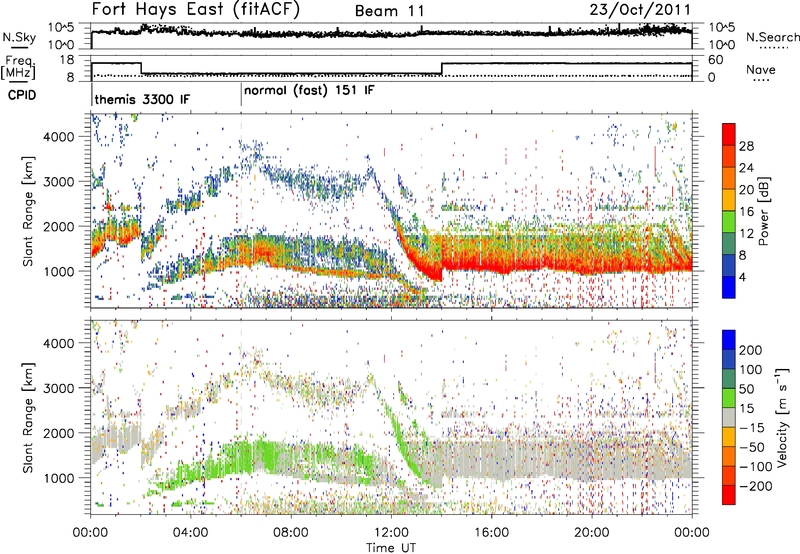
Task: Select the 'themis 3300 IF' CPID text
Action: coord(142,99)
